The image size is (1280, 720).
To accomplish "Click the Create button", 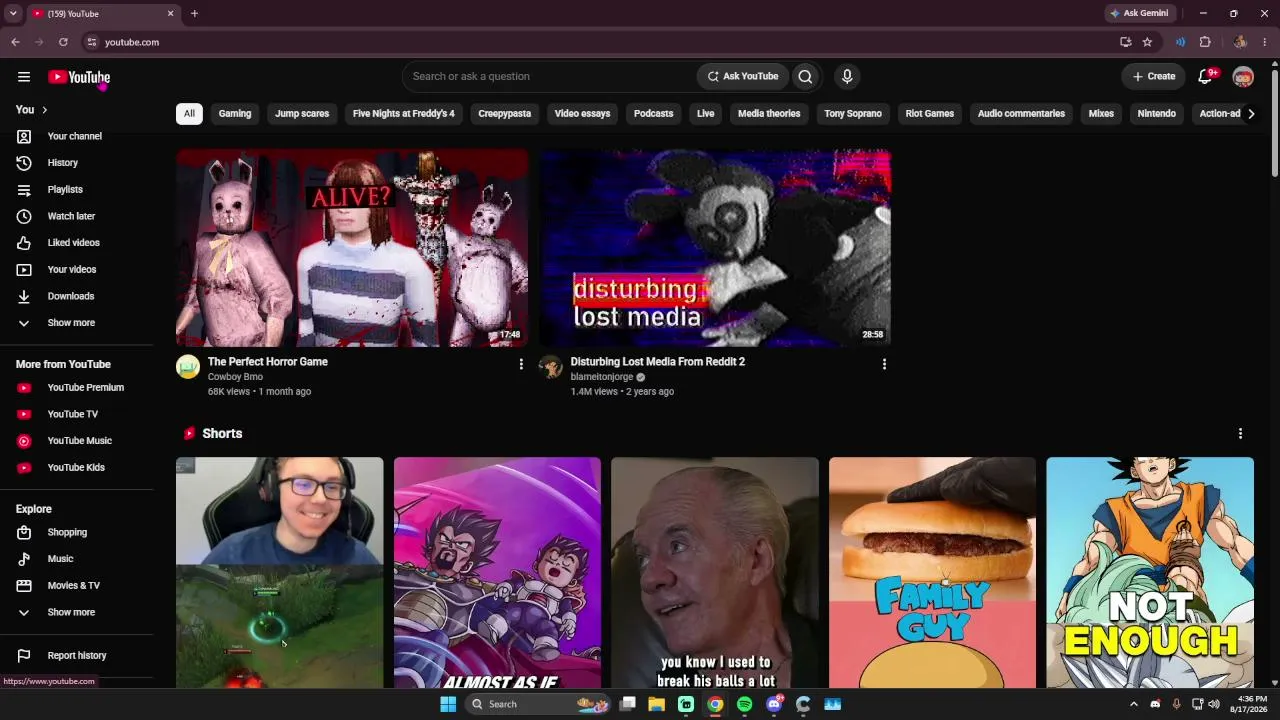I will tap(1154, 77).
